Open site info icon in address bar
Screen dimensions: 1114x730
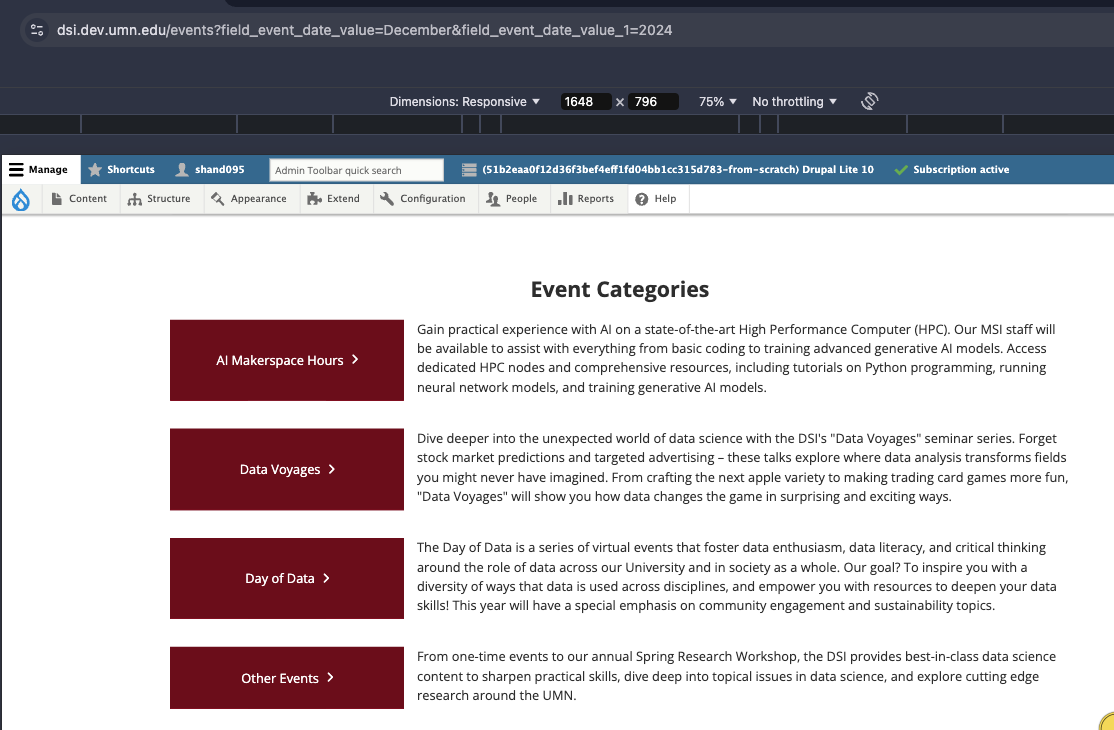(38, 30)
